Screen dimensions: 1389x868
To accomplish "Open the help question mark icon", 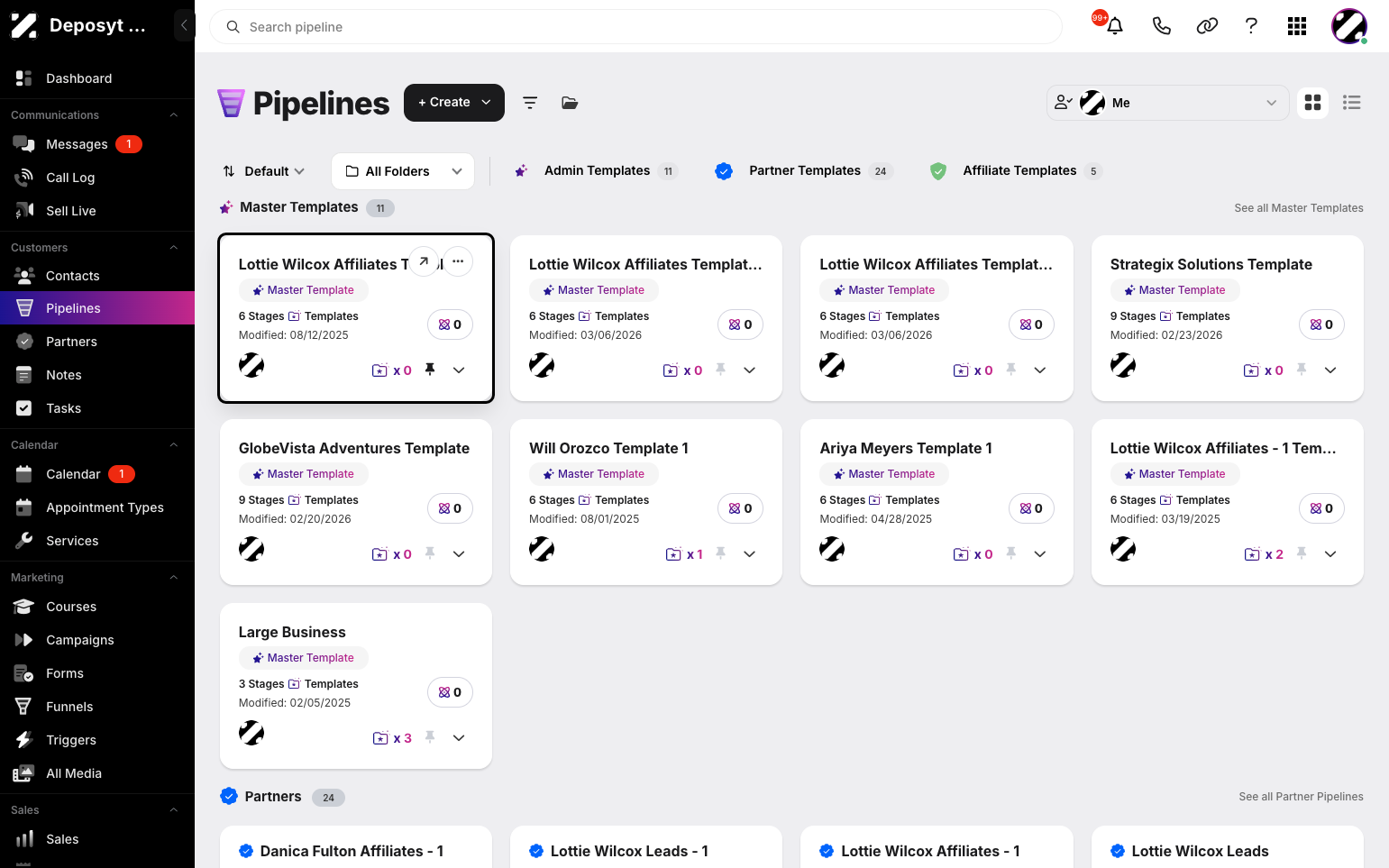I will [x=1251, y=26].
